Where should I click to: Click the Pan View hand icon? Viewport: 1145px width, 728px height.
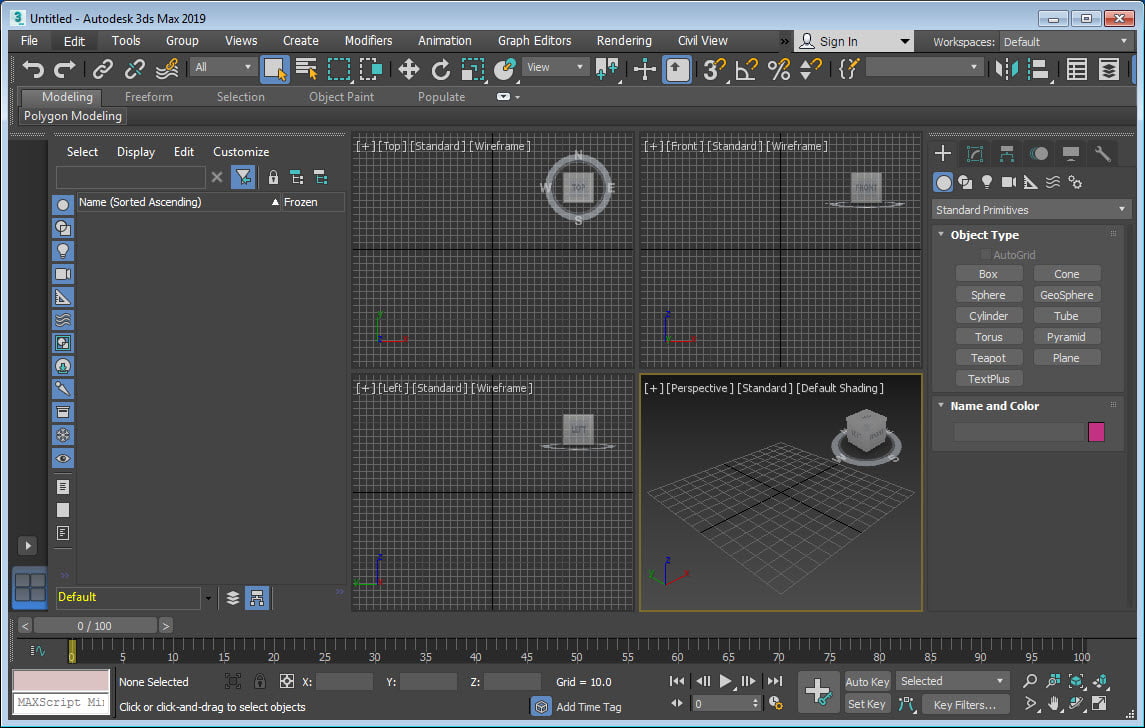pos(1053,704)
